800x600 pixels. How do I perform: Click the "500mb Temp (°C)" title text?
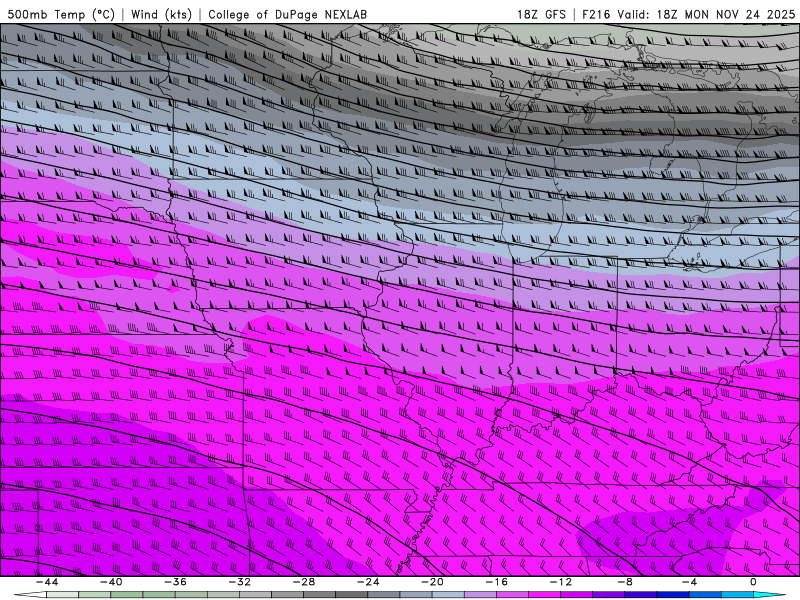point(61,14)
